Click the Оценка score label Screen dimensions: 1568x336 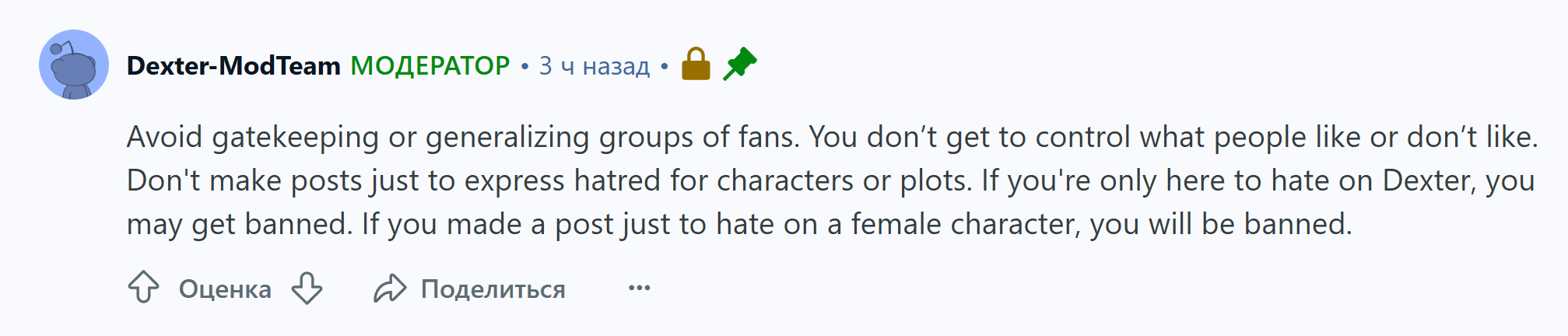tap(225, 289)
